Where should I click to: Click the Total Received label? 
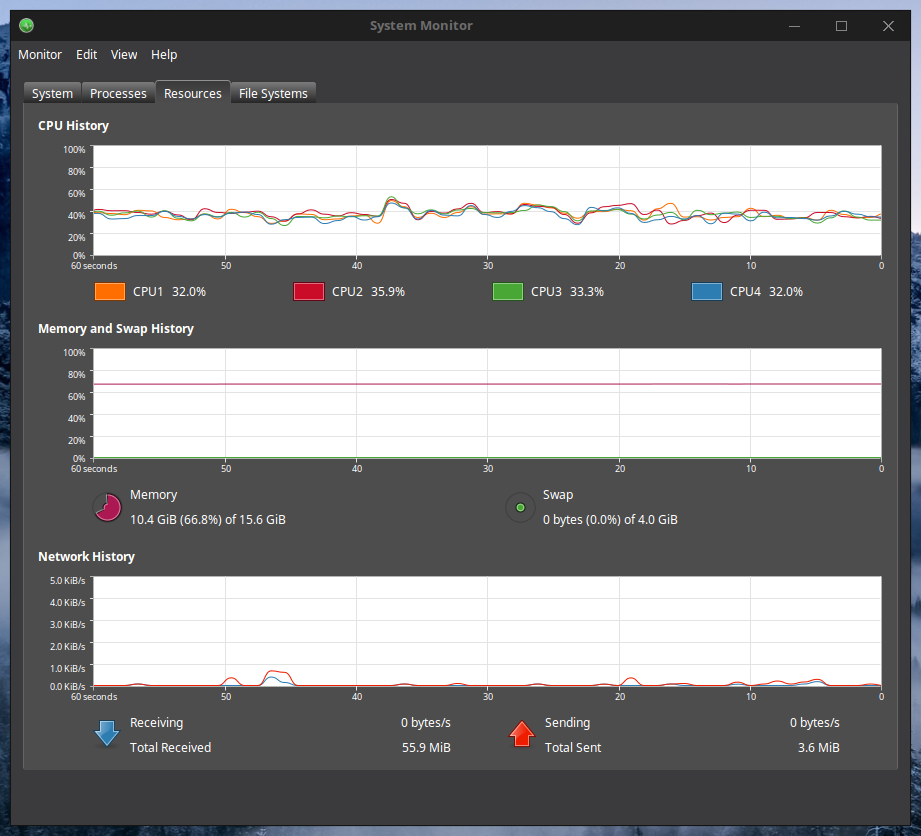(170, 747)
